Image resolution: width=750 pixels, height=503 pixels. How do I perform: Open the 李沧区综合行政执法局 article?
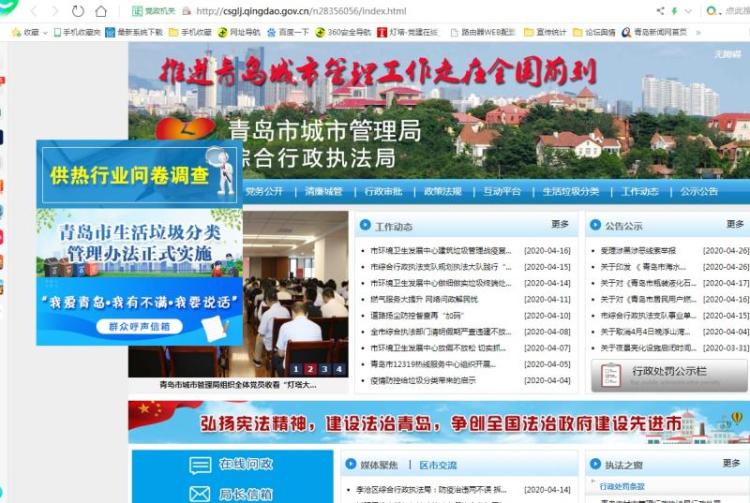[x=431, y=490]
